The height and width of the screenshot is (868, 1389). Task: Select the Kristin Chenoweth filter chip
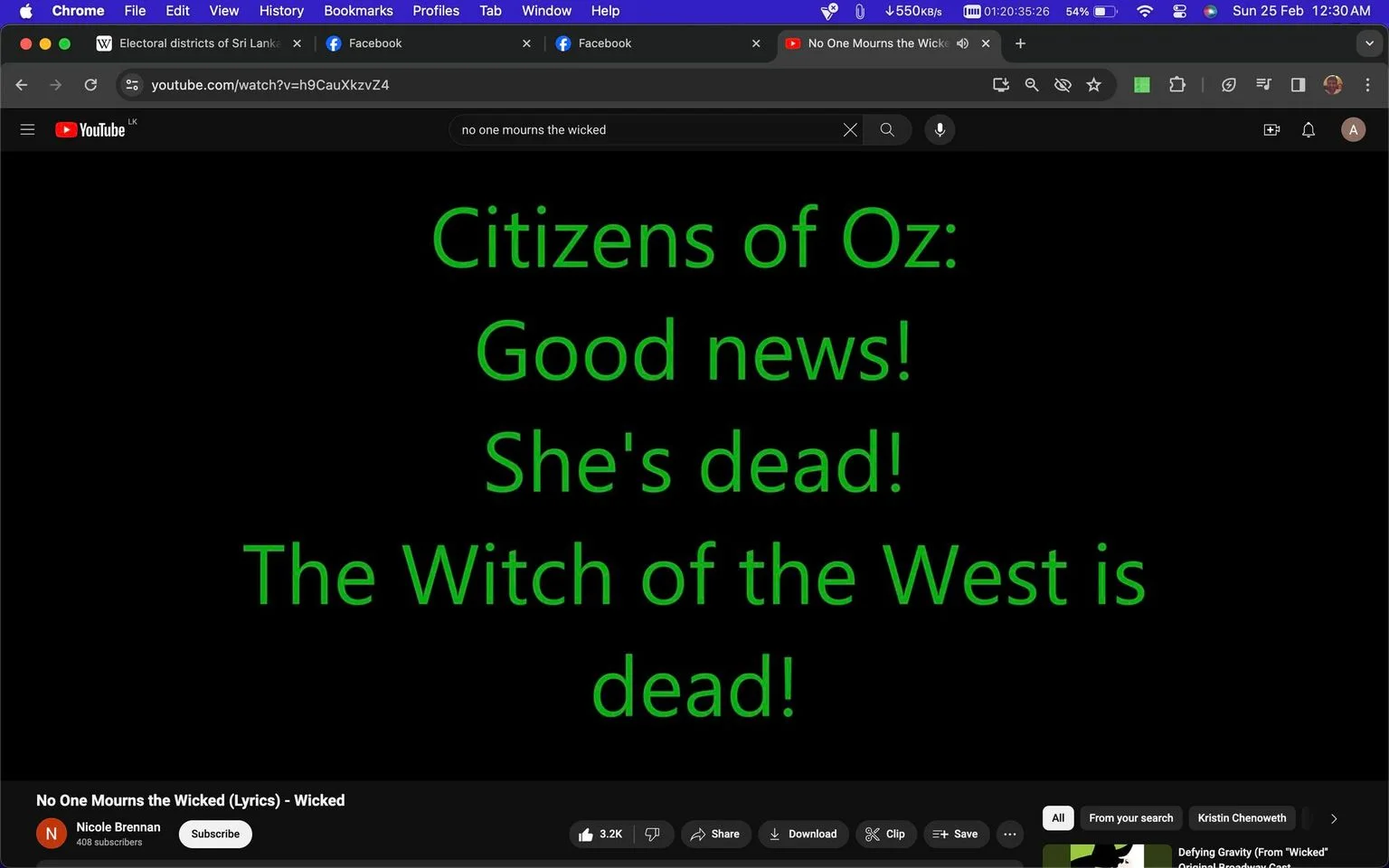click(1242, 818)
